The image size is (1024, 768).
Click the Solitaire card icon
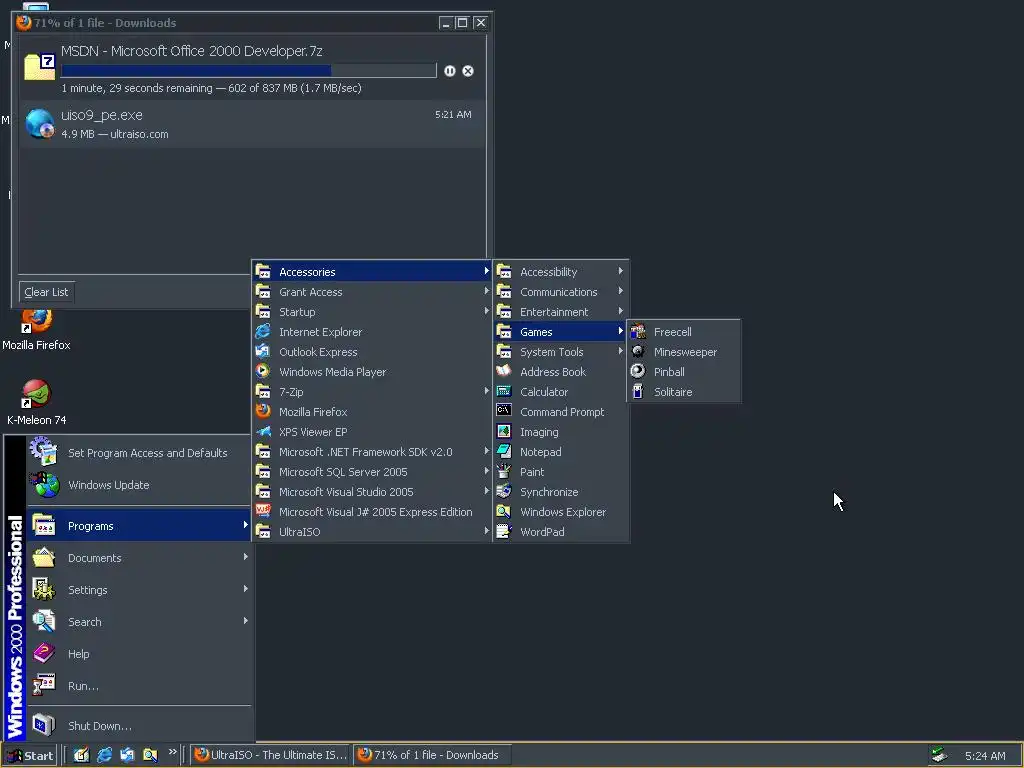click(x=638, y=391)
